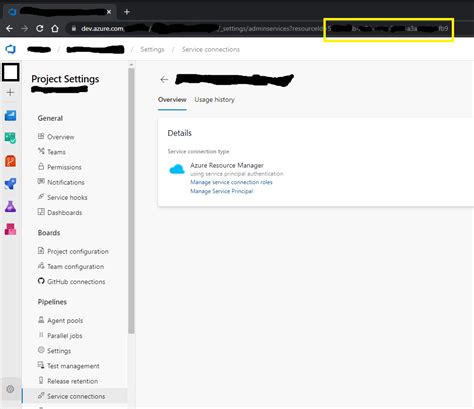
Task: Click scrollbar up arrow in settings panel
Action: click(x=131, y=65)
